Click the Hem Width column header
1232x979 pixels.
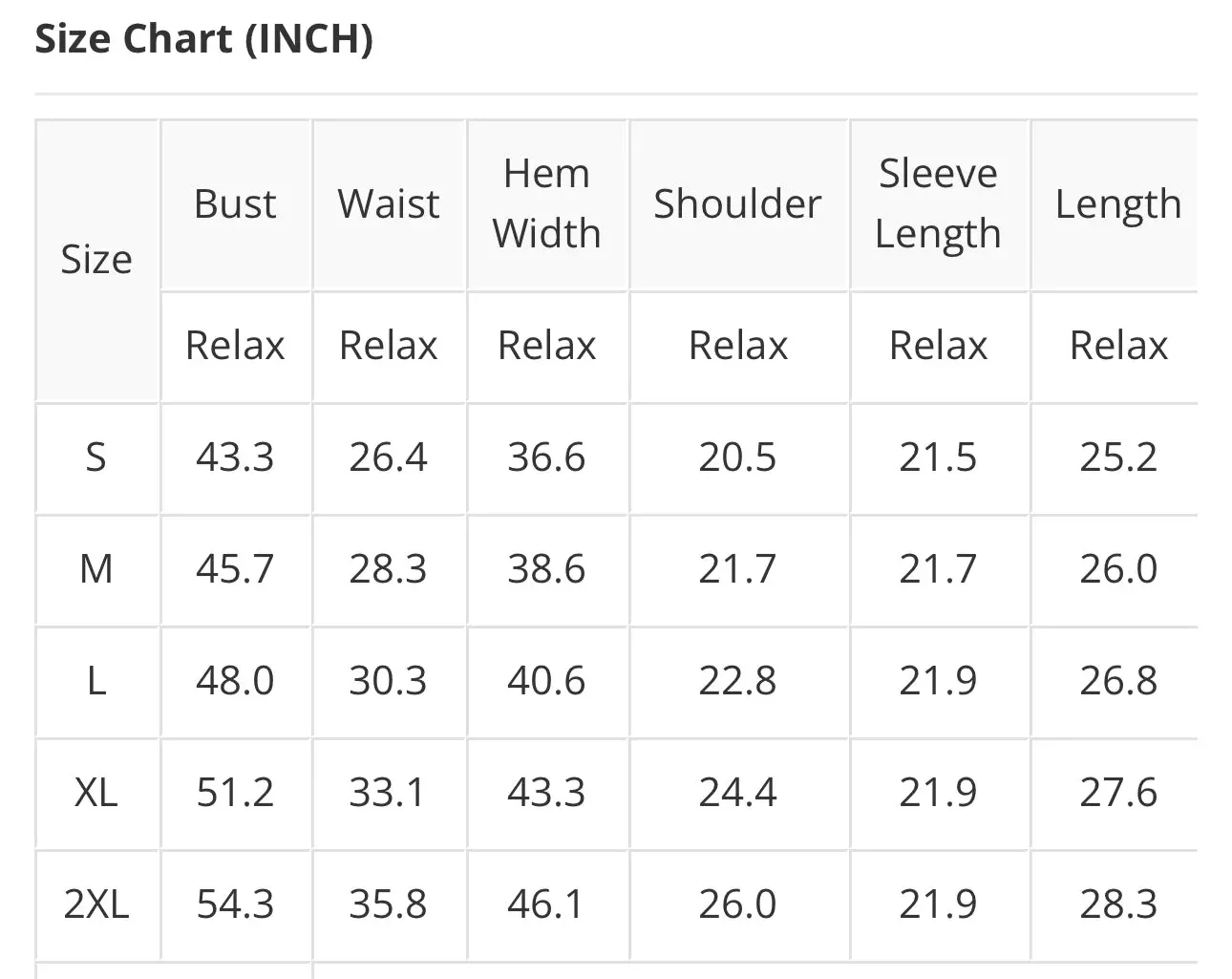point(546,204)
